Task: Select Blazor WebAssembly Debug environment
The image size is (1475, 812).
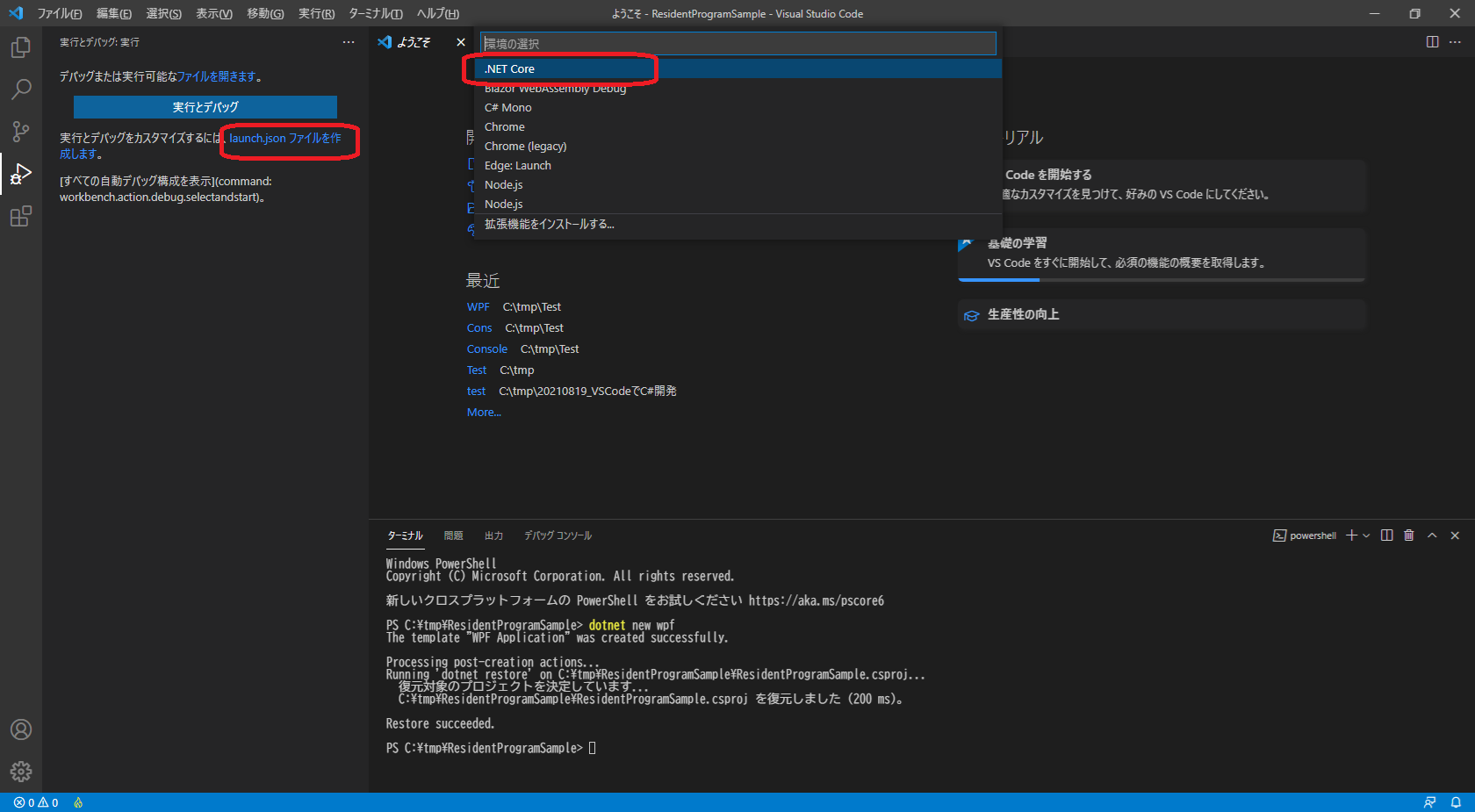Action: click(738, 88)
